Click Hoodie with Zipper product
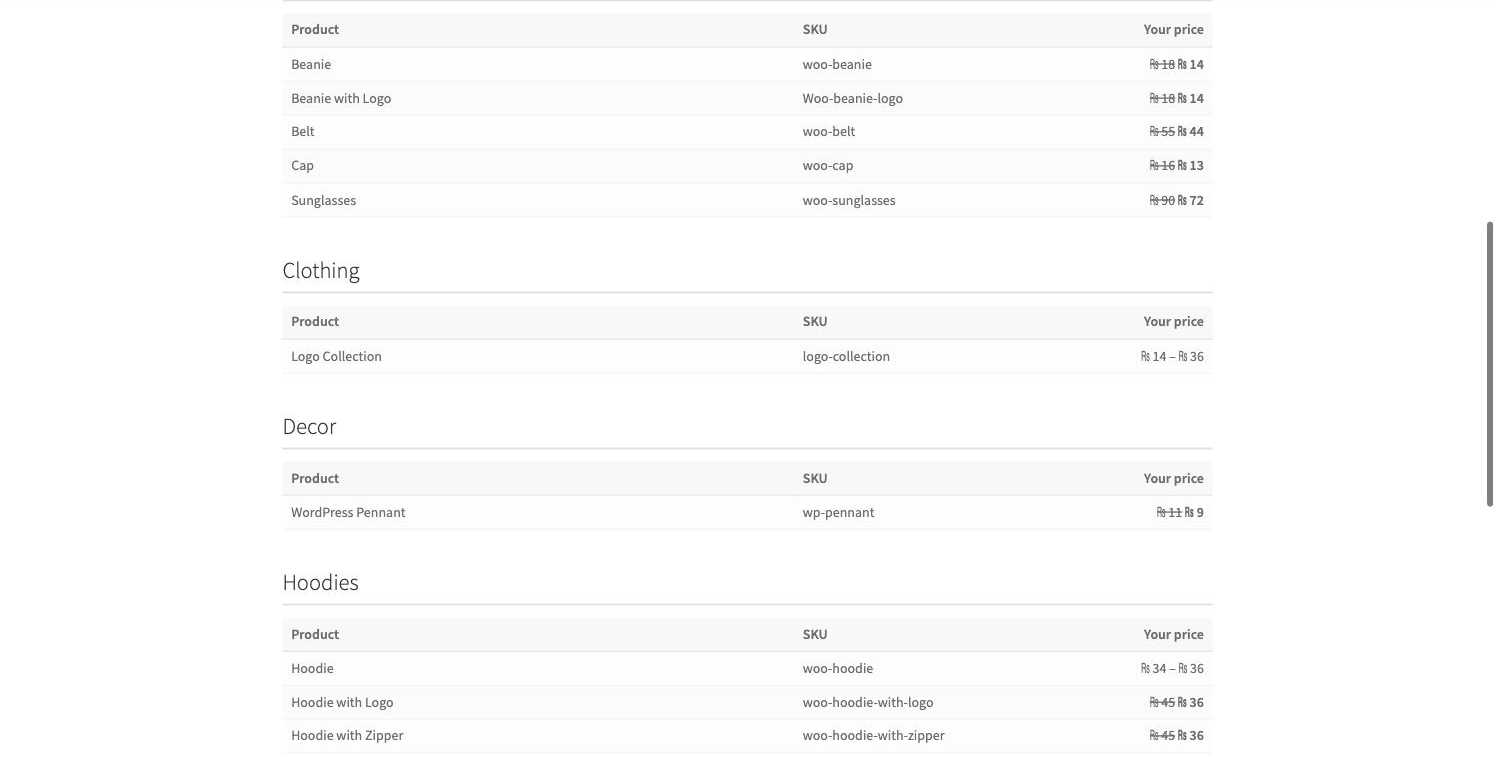 pos(347,735)
